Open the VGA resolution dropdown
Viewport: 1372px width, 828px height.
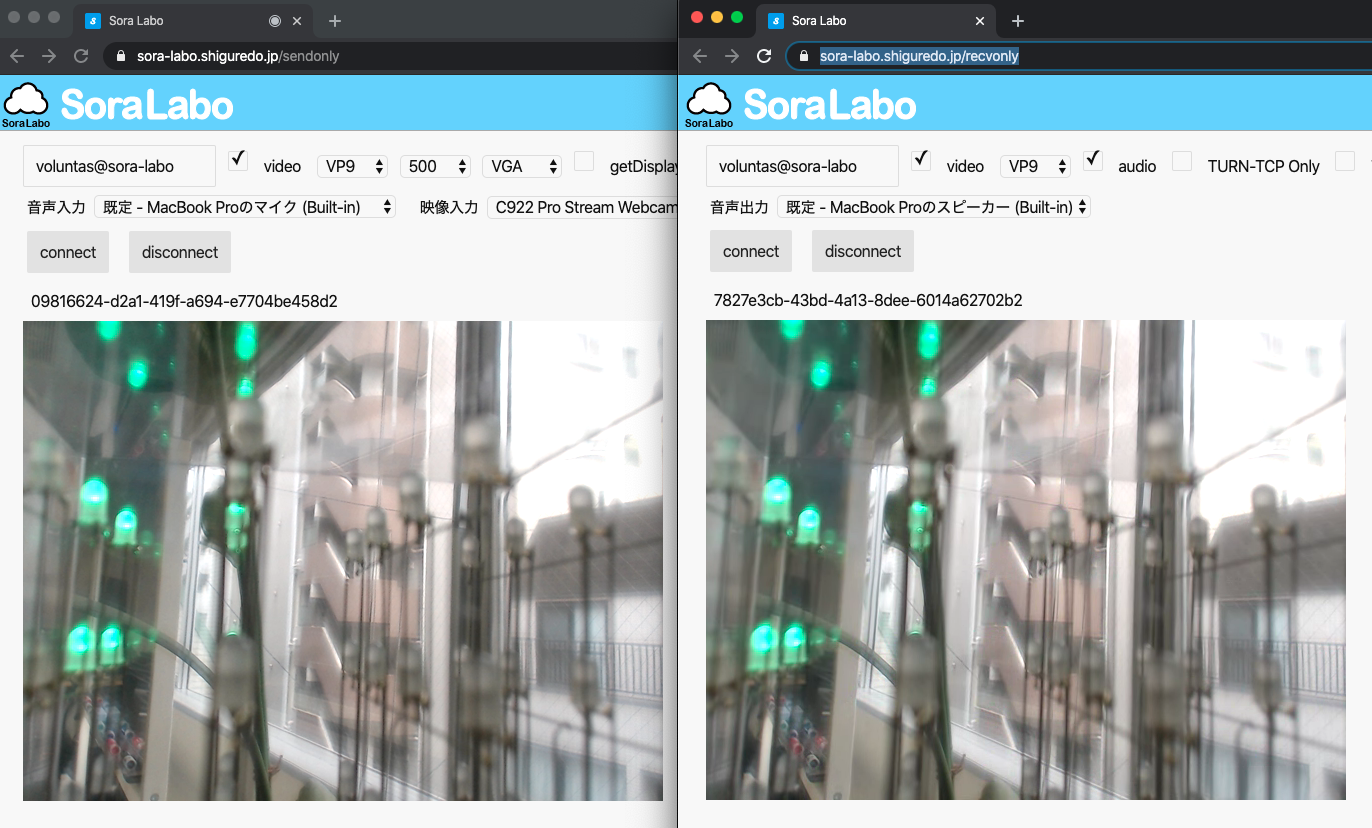[x=521, y=166]
